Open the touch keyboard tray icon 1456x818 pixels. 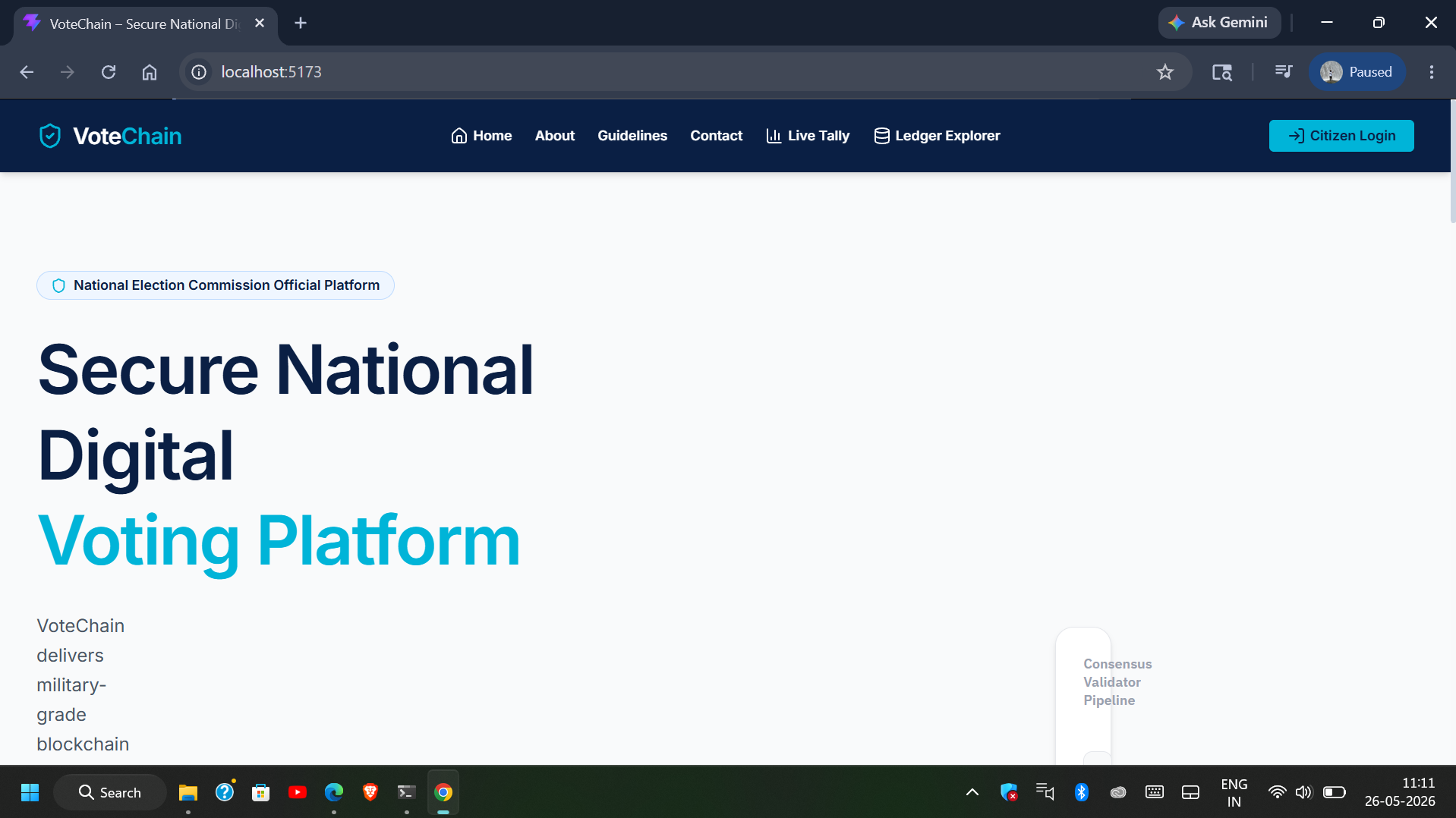click(1155, 792)
